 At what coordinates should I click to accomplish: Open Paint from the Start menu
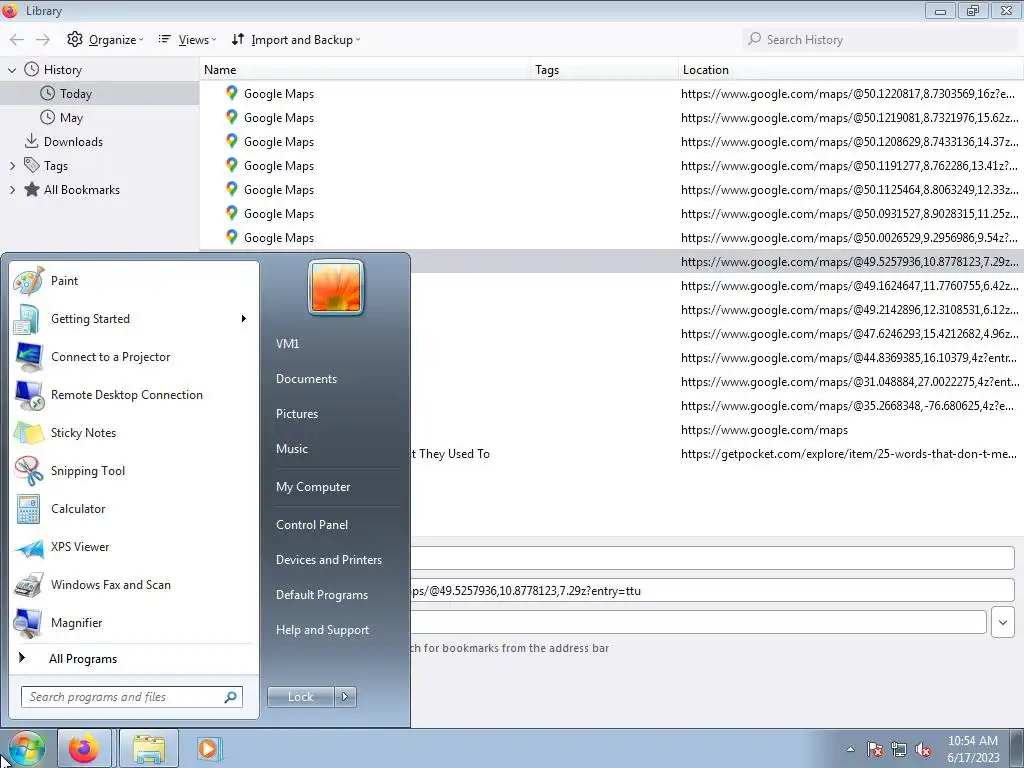coord(134,281)
